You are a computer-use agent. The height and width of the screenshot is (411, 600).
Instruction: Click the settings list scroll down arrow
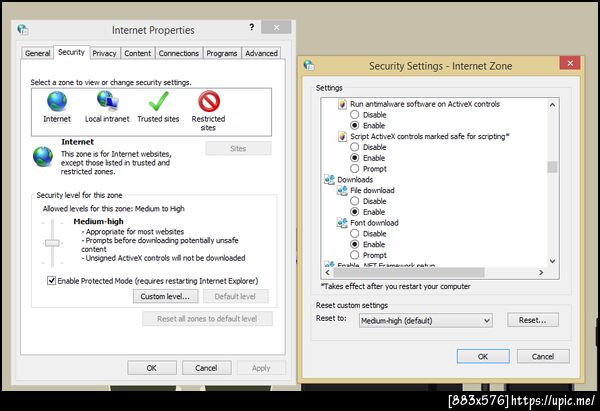552,261
